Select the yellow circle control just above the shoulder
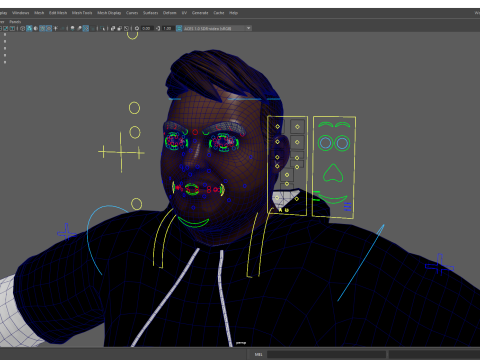Image resolution: width=480 pixels, height=360 pixels. (136, 204)
